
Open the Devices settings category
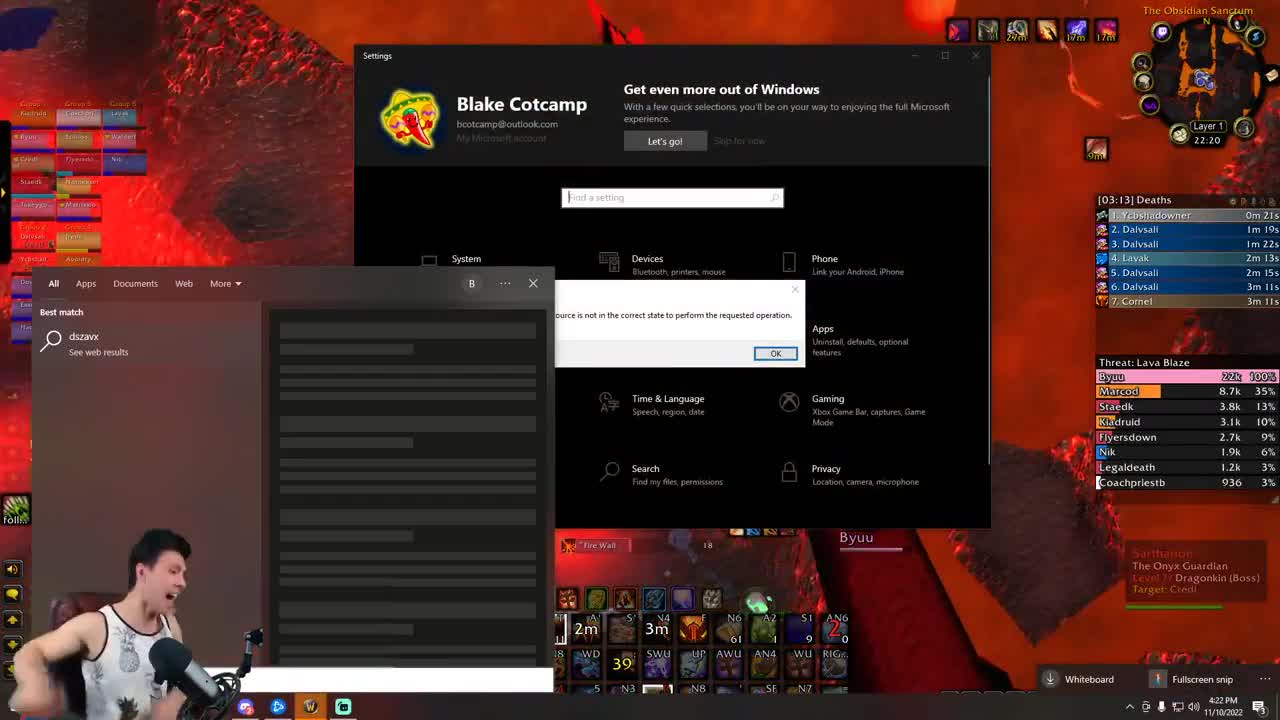647,264
